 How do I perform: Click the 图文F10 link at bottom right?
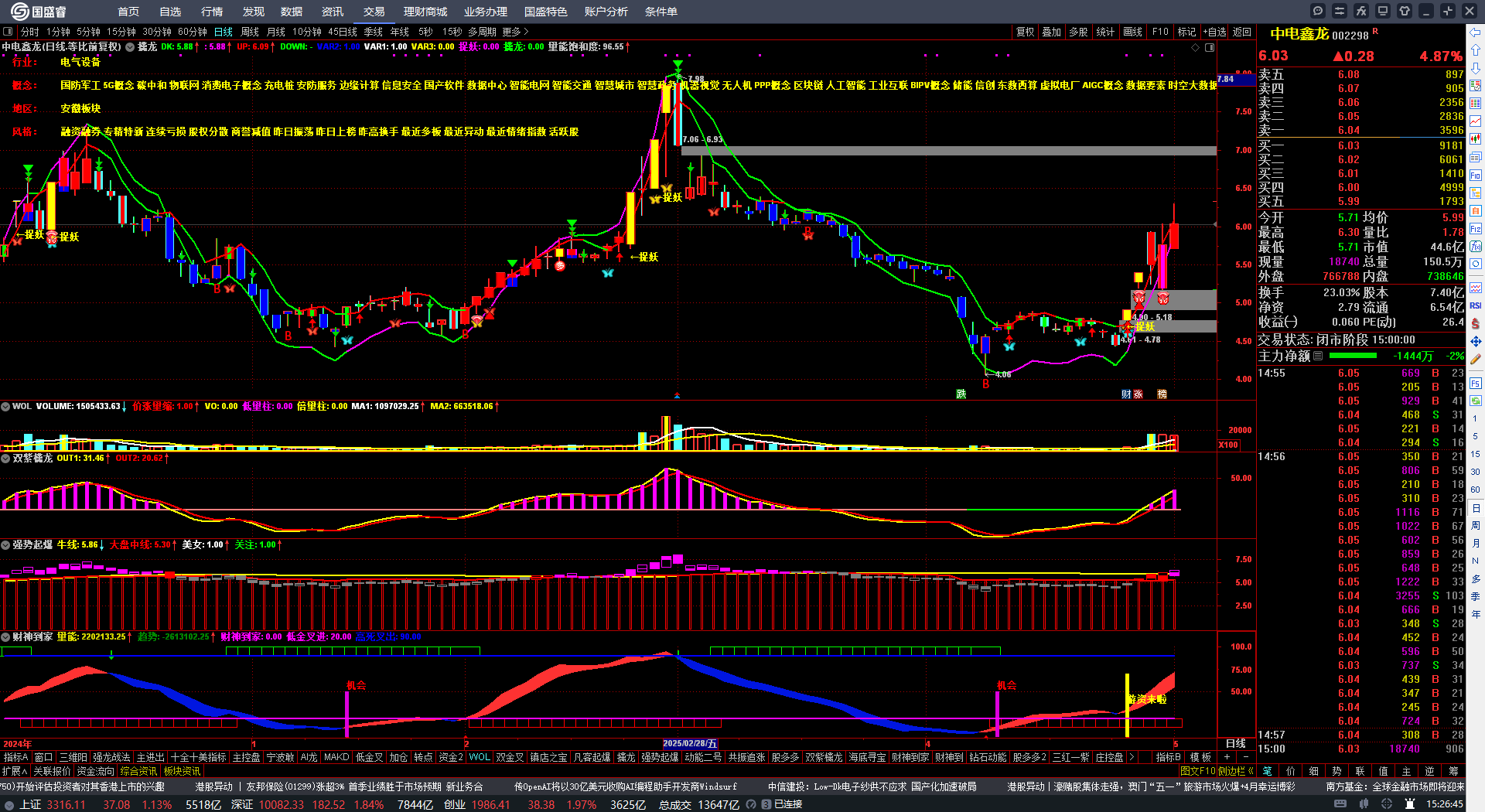click(x=1198, y=771)
